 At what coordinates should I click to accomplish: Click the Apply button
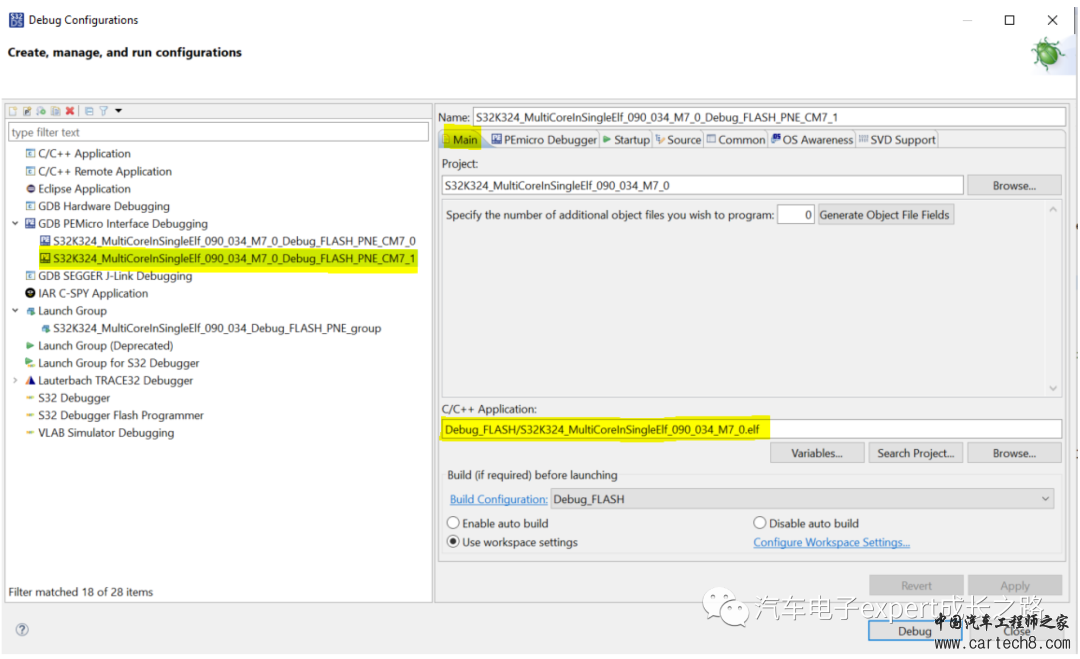(1015, 585)
